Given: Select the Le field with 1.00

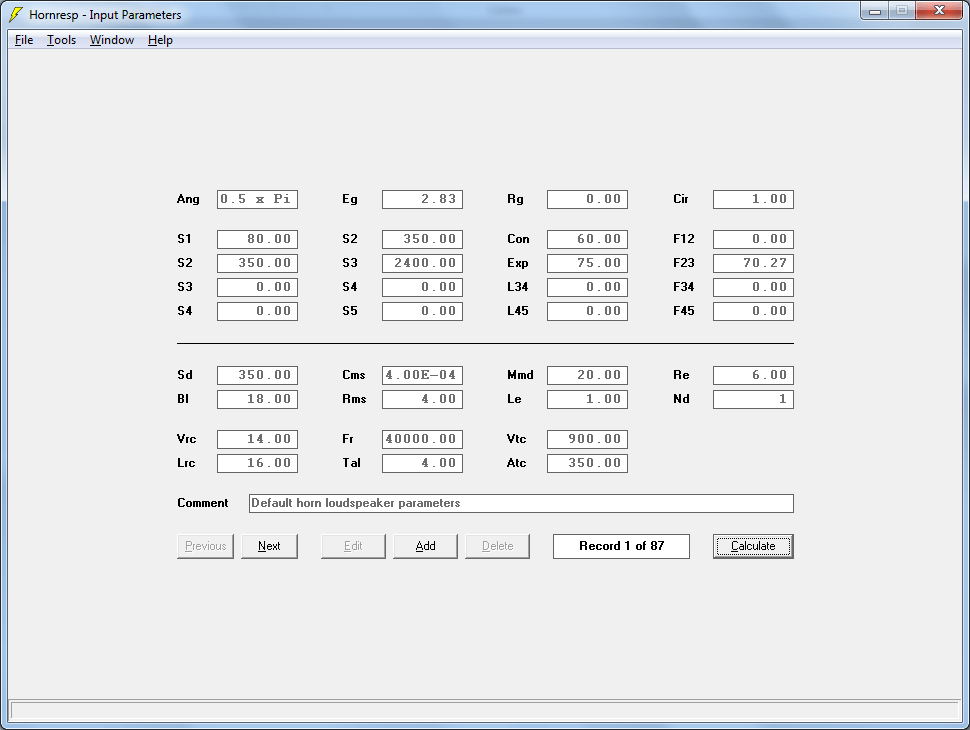Looking at the screenshot, I should point(588,399).
